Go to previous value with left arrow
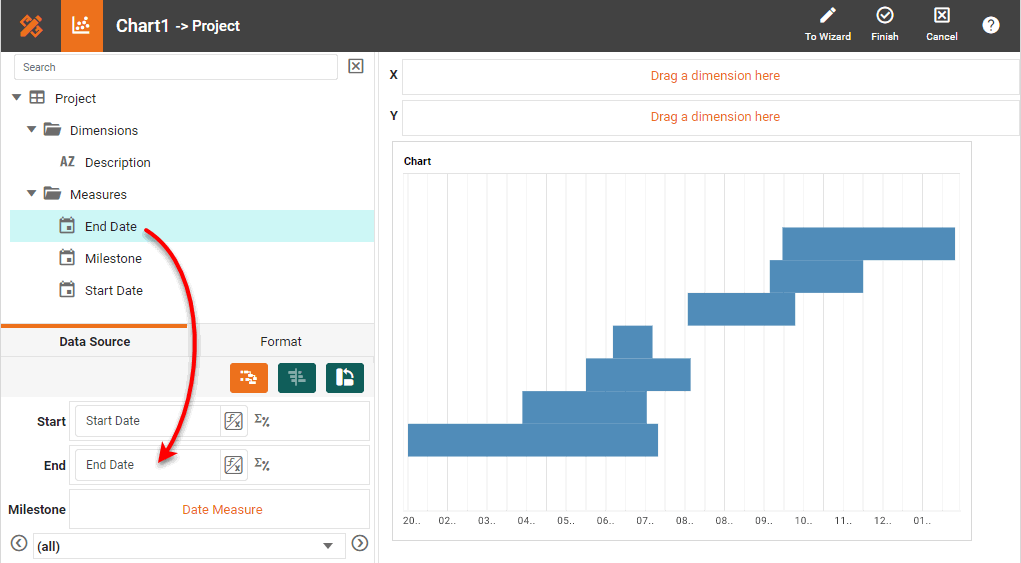The width and height of the screenshot is (1021, 563). (x=18, y=544)
